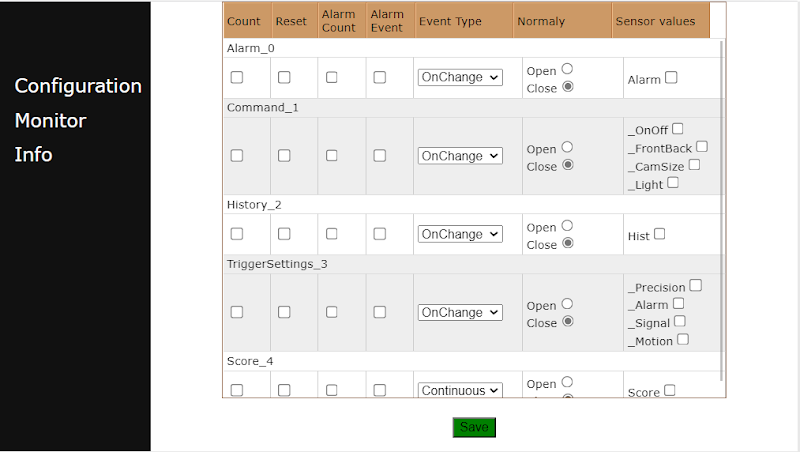Enable the Hist sensor checkbox
The height and width of the screenshot is (452, 800).
click(660, 234)
